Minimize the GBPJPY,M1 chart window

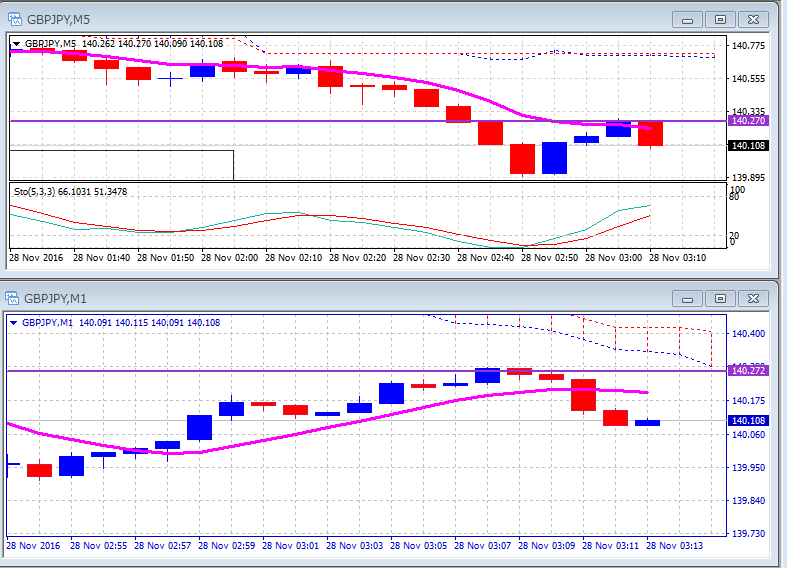[x=688, y=299]
